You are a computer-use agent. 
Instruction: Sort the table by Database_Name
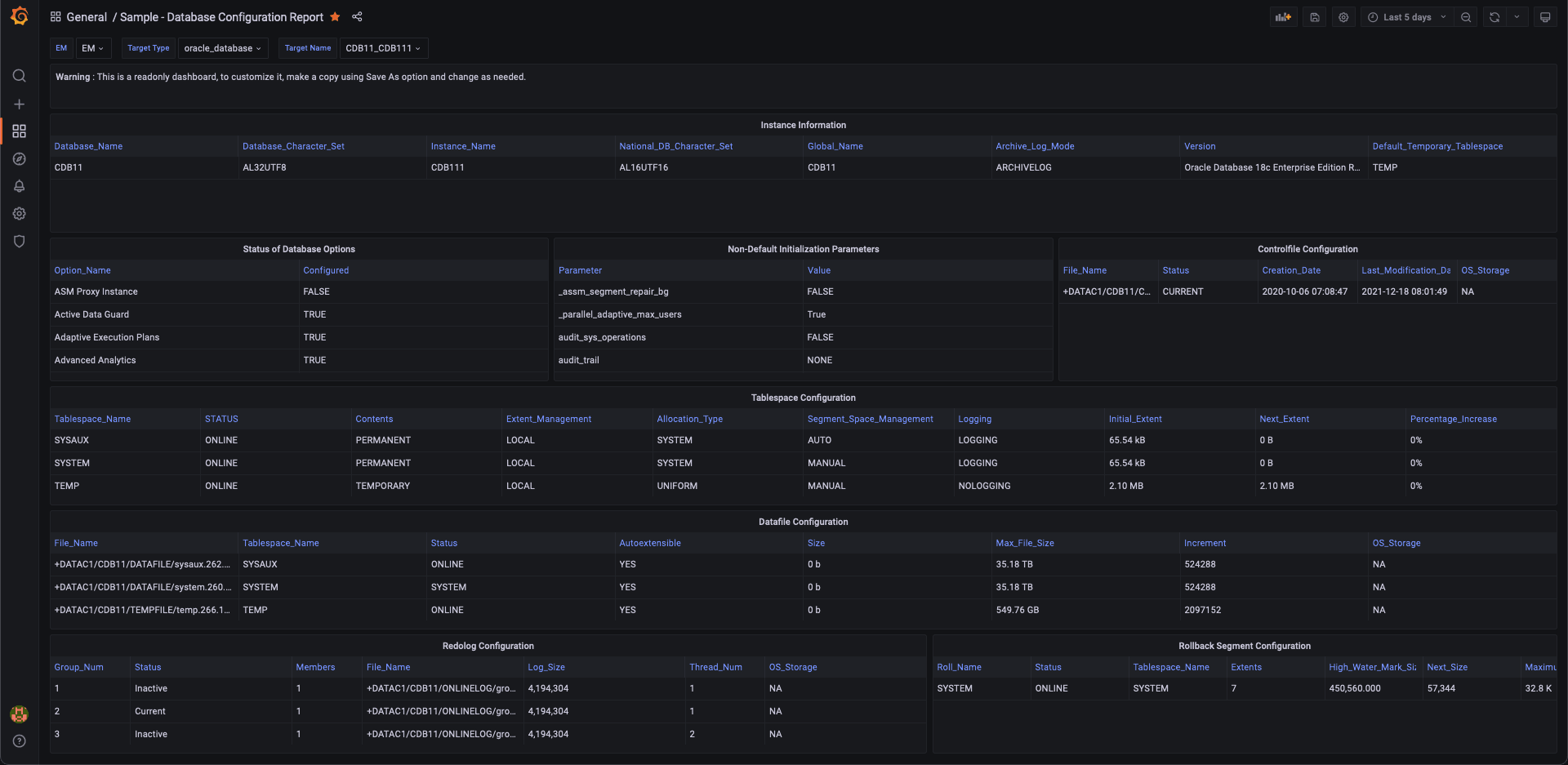coord(88,146)
